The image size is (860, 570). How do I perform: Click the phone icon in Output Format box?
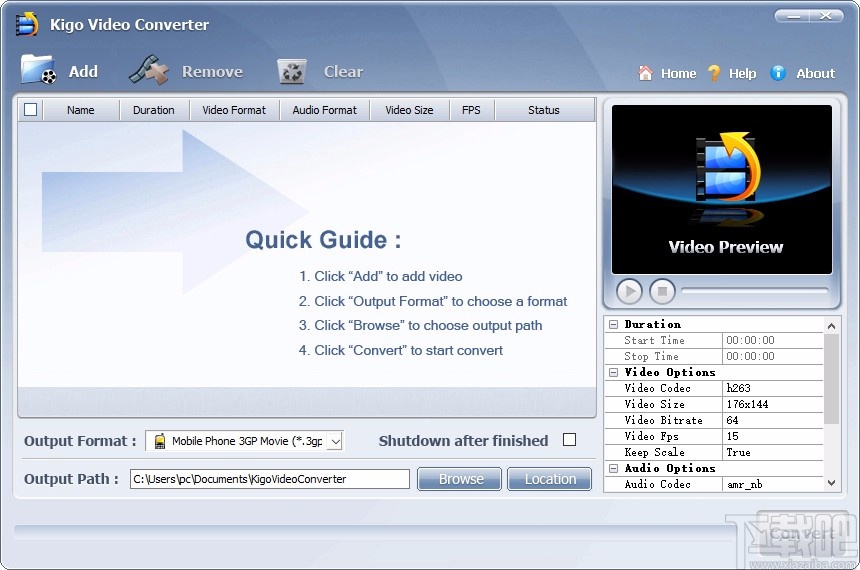point(160,441)
